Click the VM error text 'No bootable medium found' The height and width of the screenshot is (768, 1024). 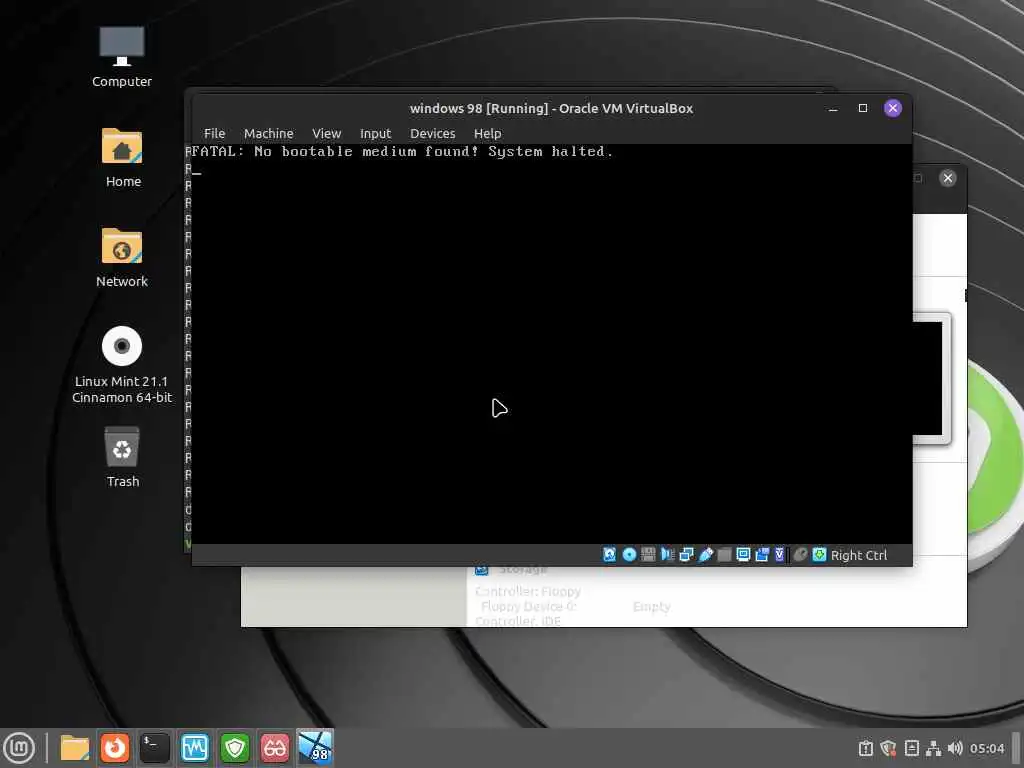(366, 152)
